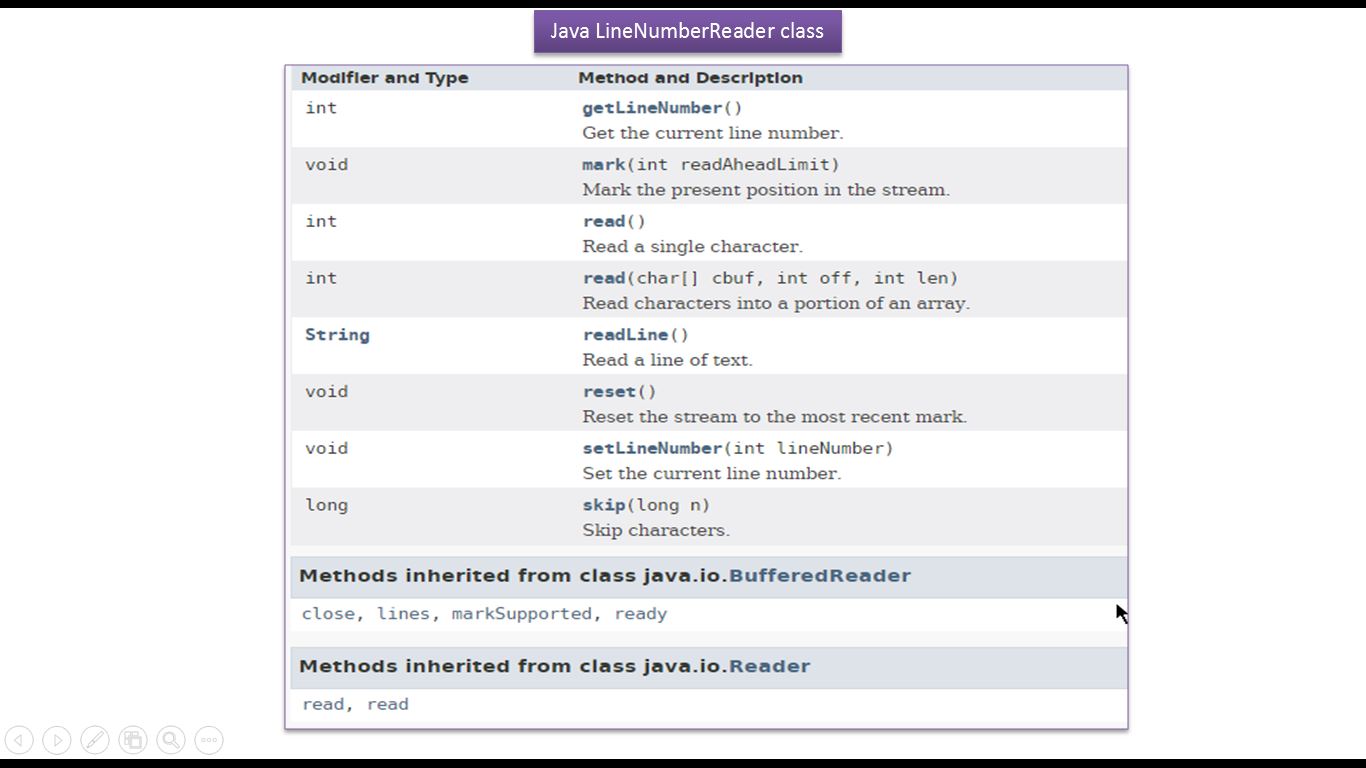Screen dimensions: 1366x768
Task: Go to the previous slide with the back arrow
Action: point(19,740)
